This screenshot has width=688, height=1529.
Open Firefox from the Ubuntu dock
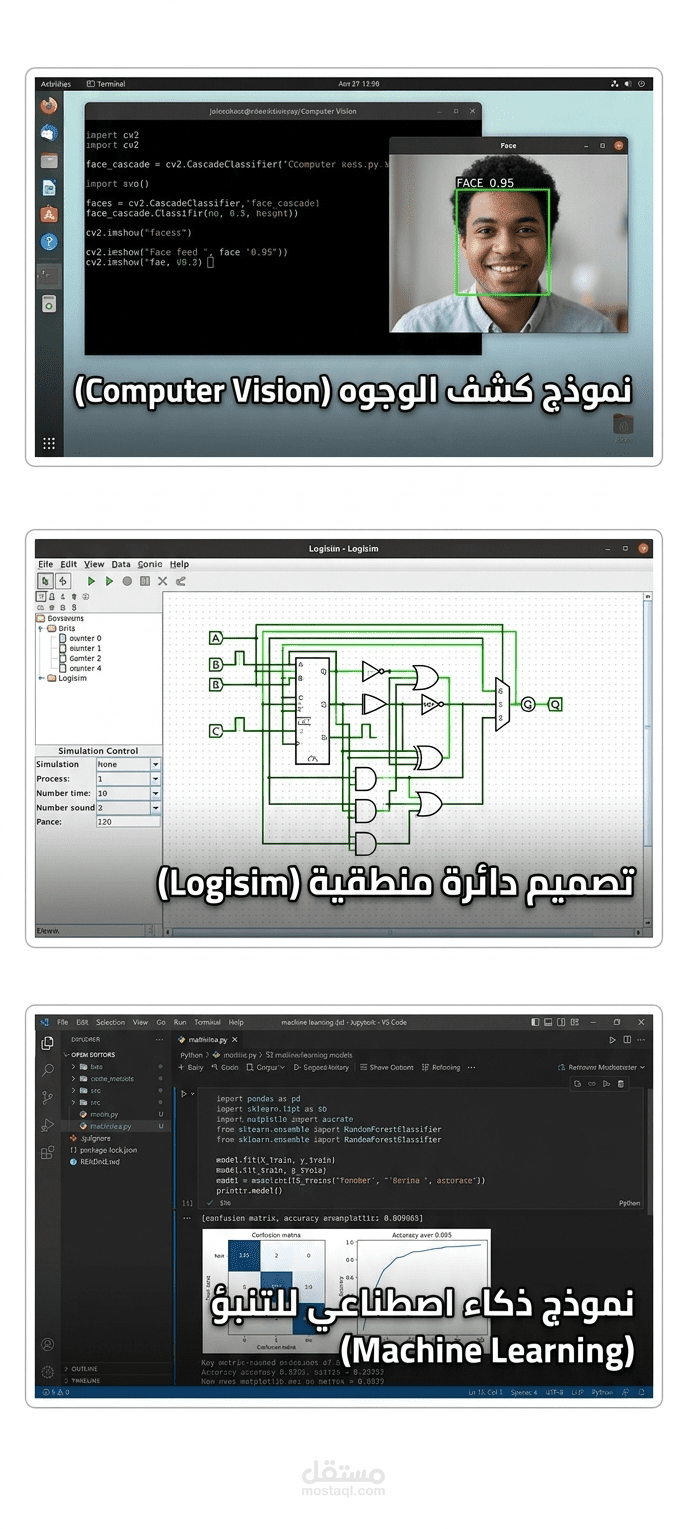[x=49, y=105]
